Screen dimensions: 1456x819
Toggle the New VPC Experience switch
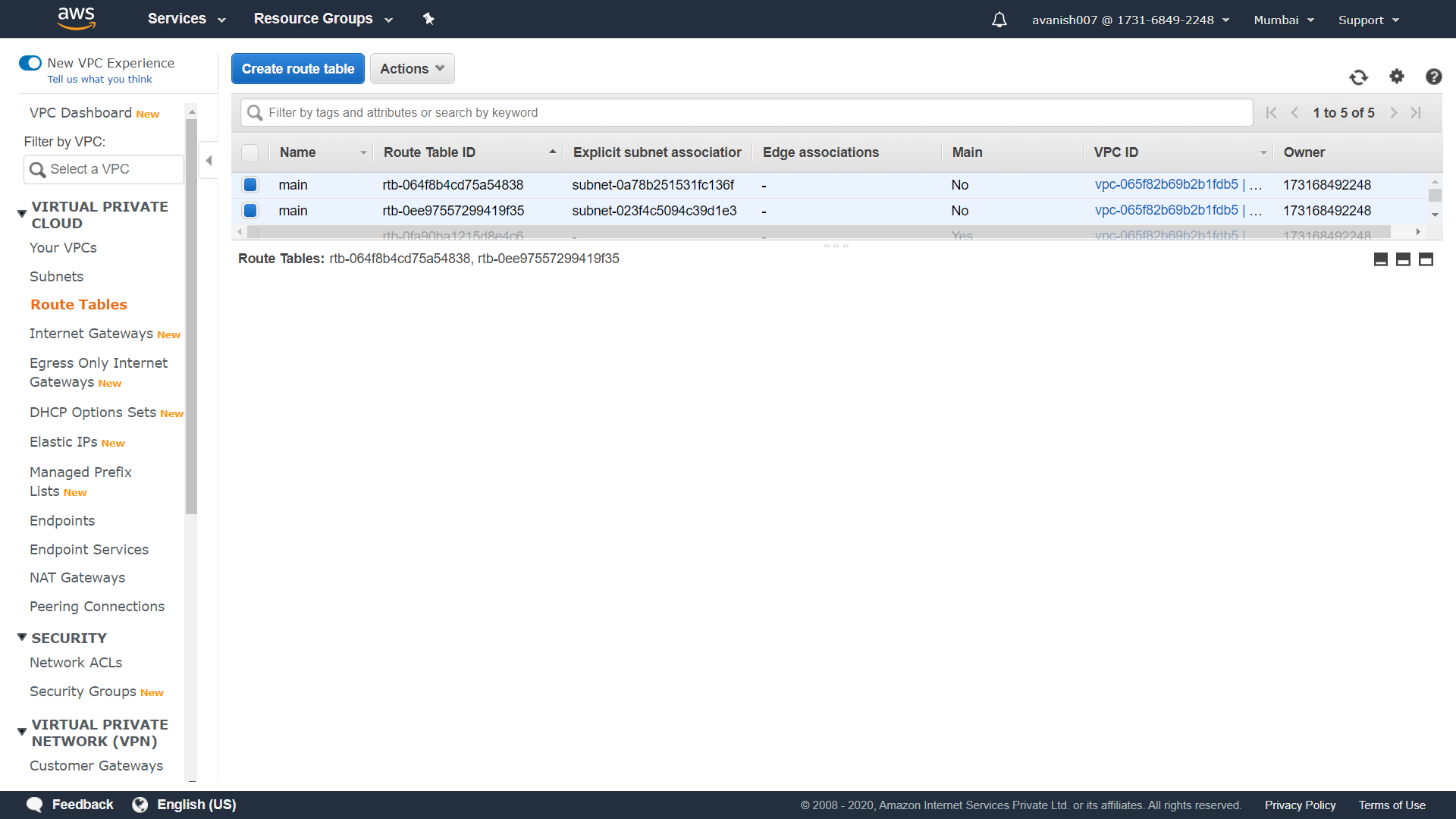[30, 63]
